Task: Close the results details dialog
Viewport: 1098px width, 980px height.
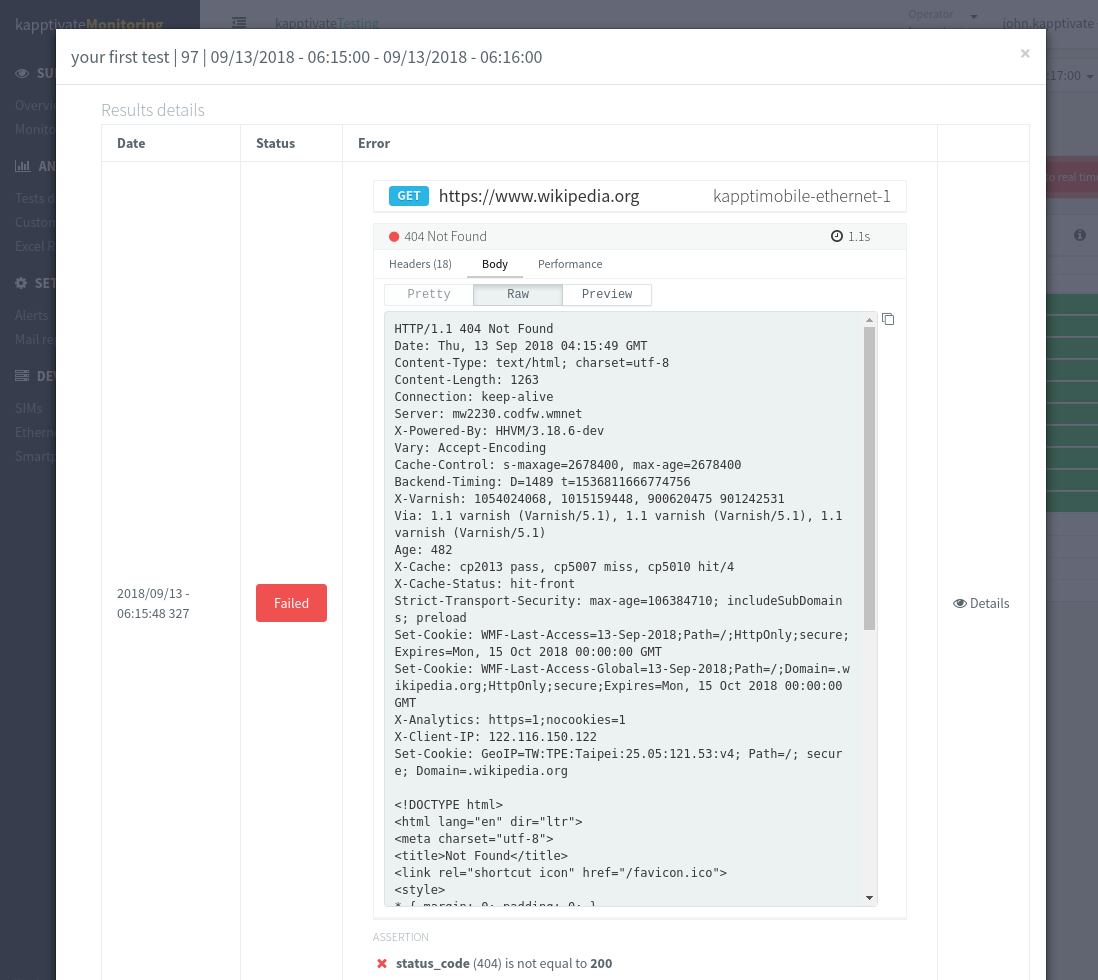Action: [1024, 54]
